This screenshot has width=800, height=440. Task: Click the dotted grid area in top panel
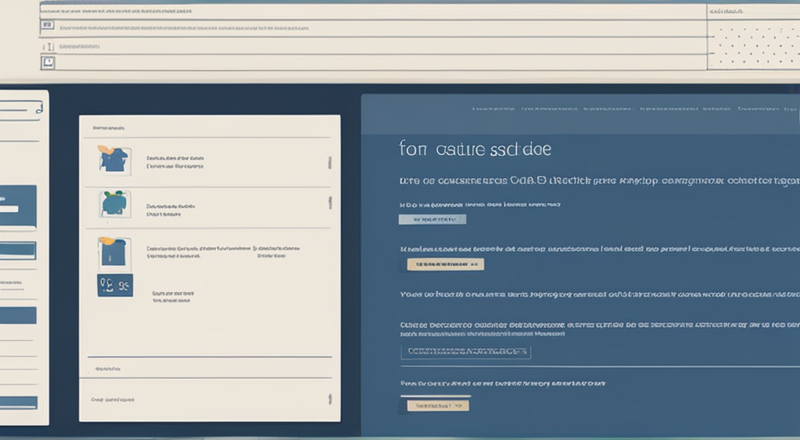(754, 44)
